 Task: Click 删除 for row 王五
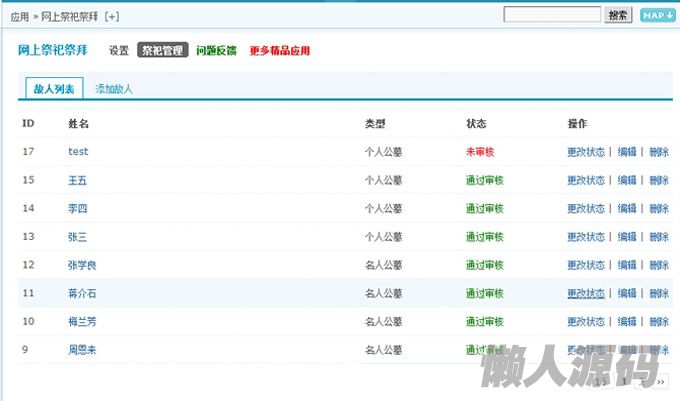point(659,180)
